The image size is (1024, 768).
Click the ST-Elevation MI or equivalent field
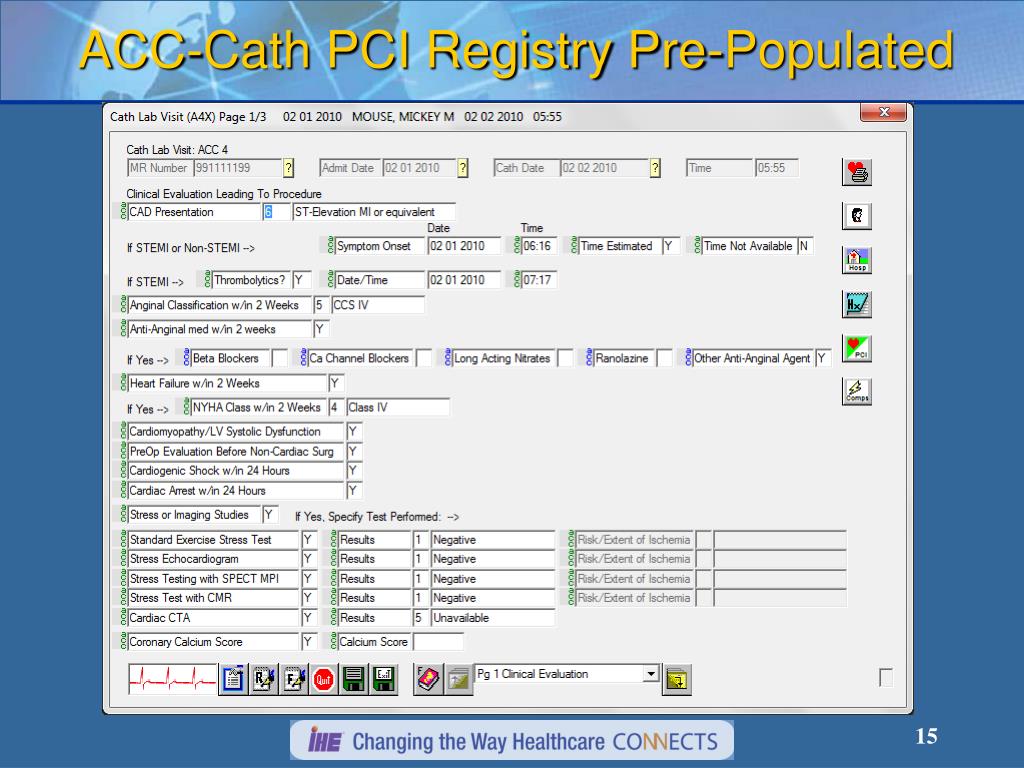tap(374, 212)
